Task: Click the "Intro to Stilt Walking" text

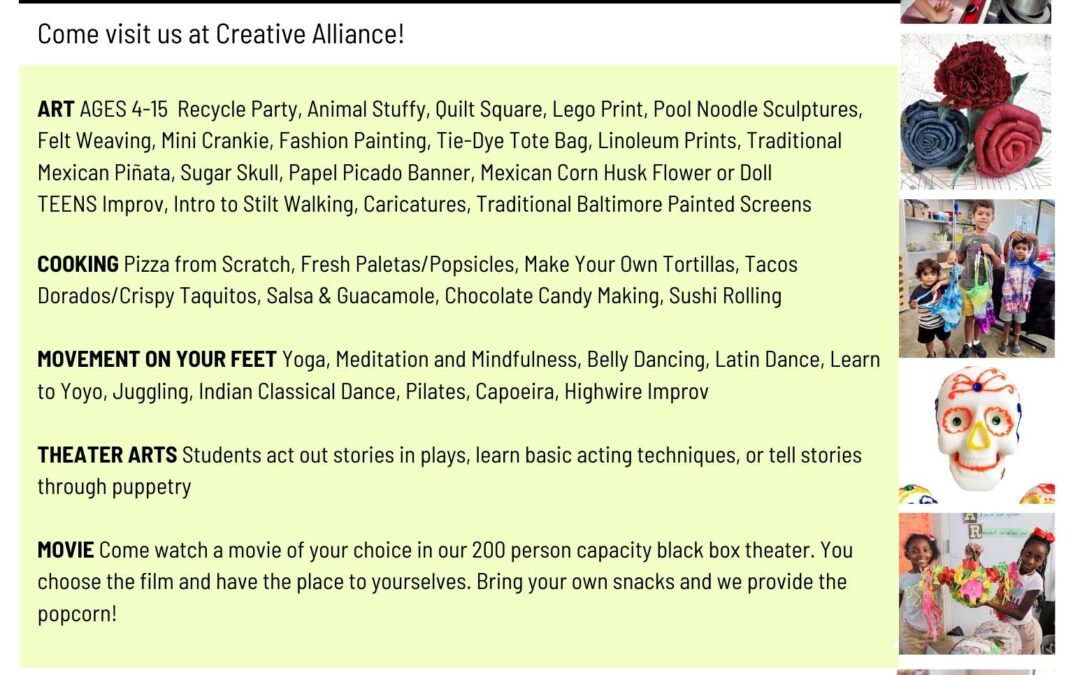Action: click(x=263, y=204)
